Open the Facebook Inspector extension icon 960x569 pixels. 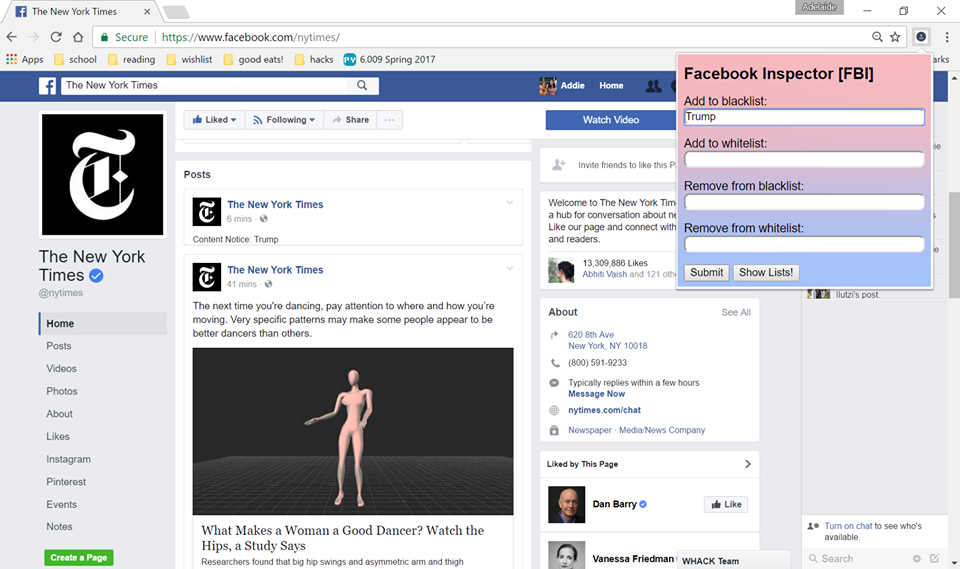pos(921,37)
